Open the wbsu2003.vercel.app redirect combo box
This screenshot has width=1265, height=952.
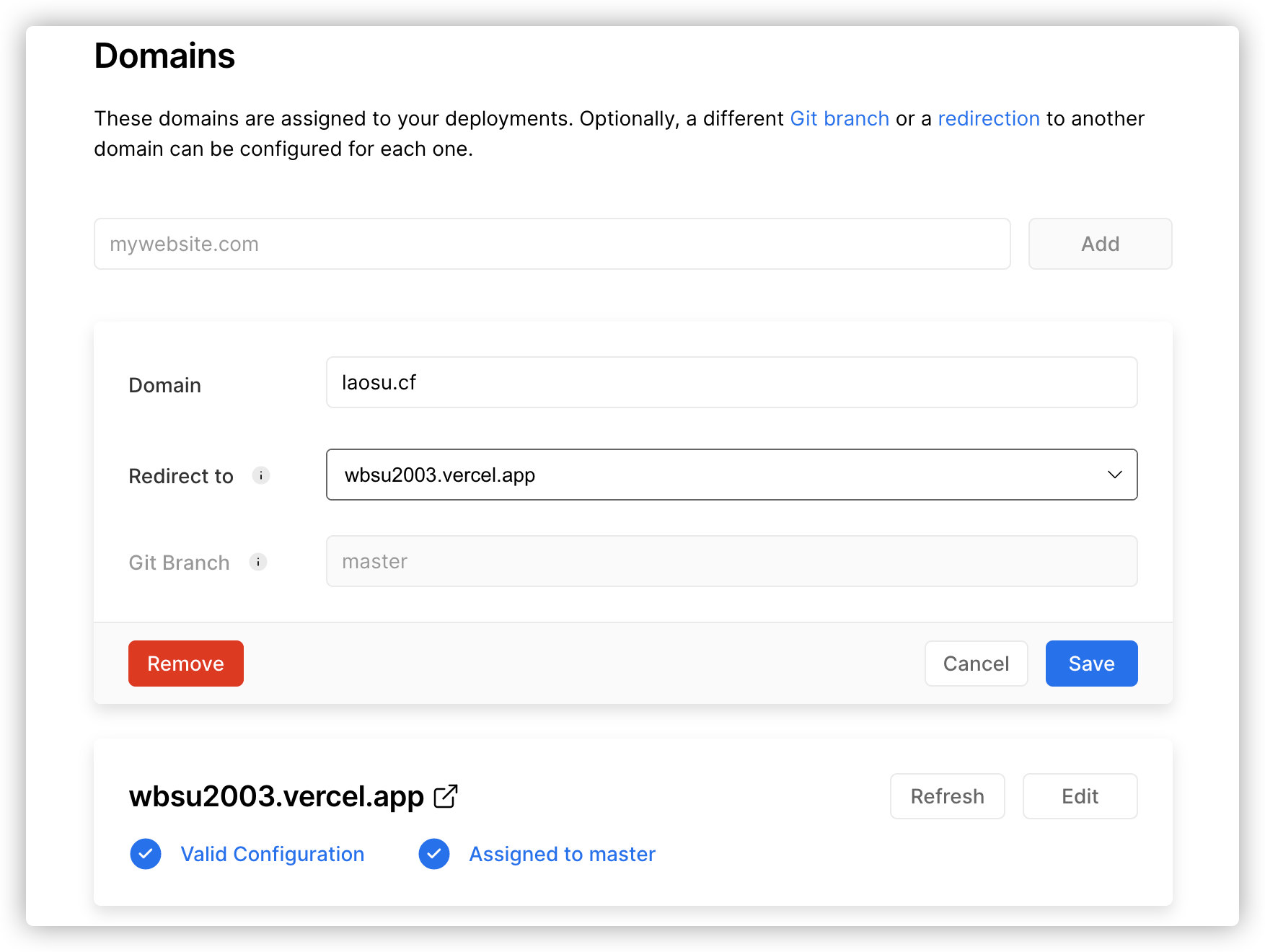click(732, 475)
